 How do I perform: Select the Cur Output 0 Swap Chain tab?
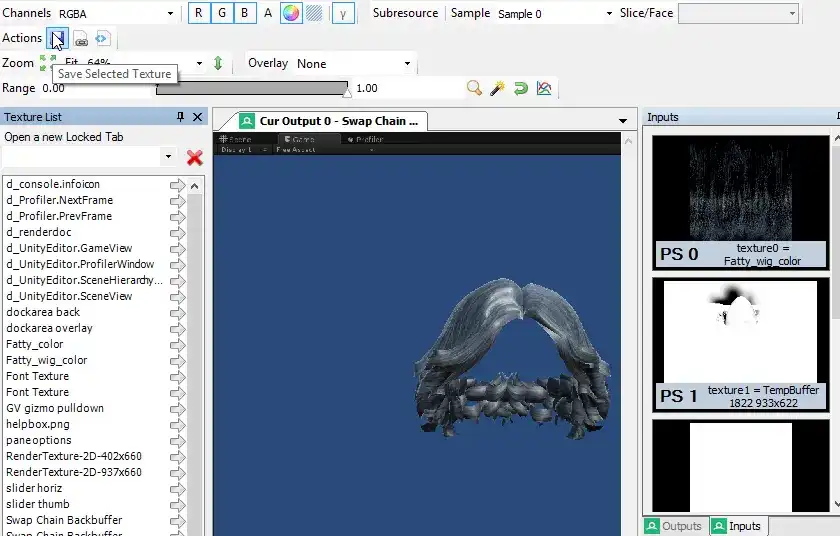(x=331, y=121)
